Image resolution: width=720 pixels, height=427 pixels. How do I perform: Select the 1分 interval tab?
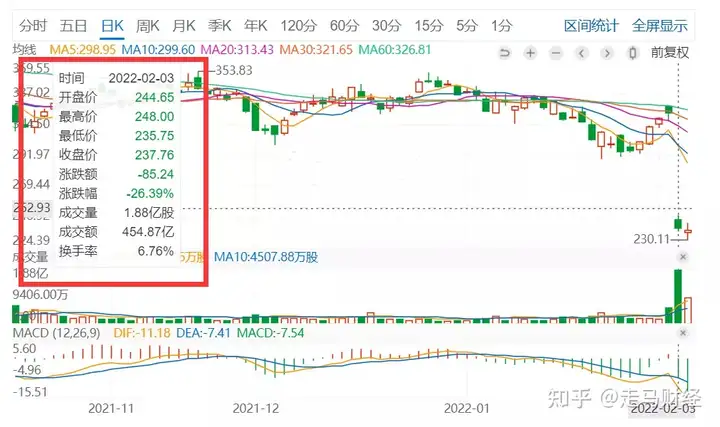click(x=501, y=26)
